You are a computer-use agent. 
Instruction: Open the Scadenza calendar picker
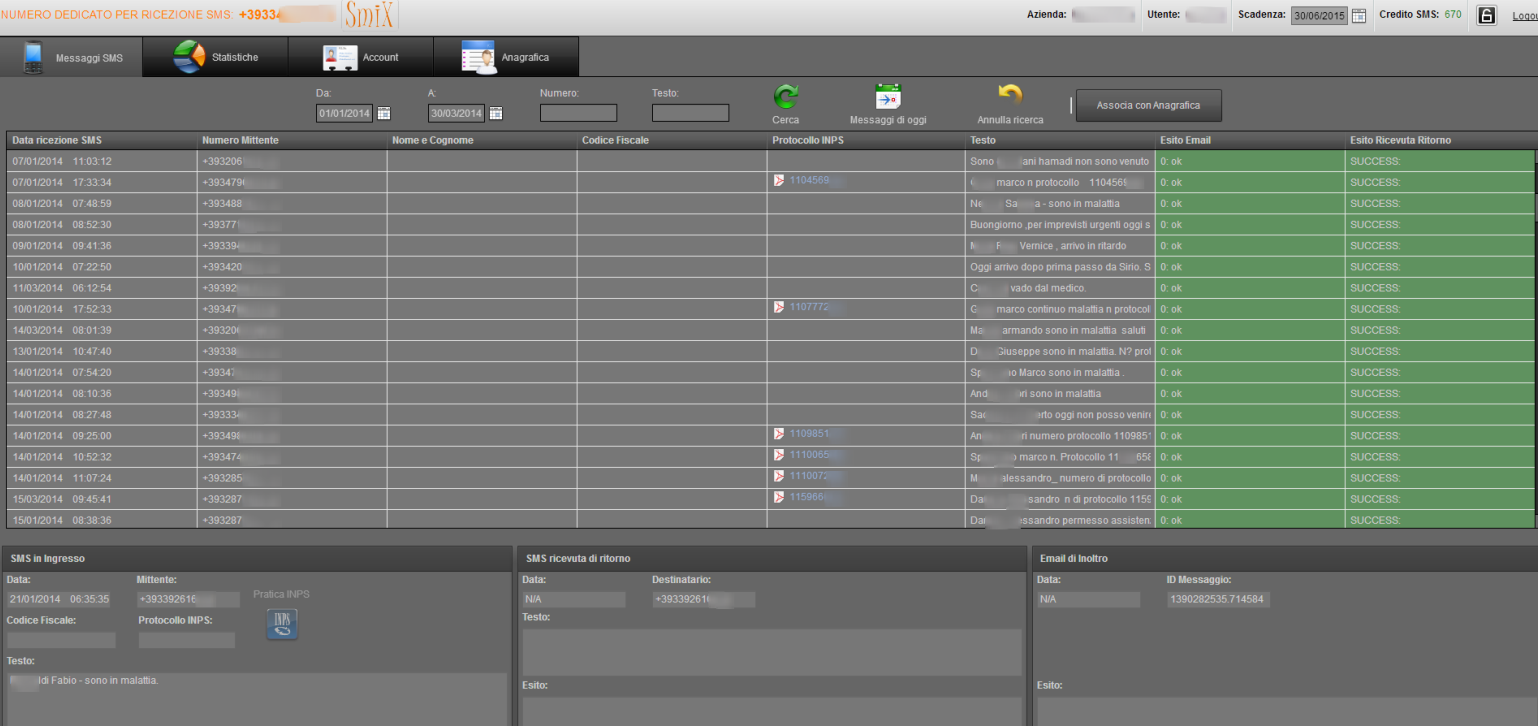pyautogui.click(x=1358, y=15)
